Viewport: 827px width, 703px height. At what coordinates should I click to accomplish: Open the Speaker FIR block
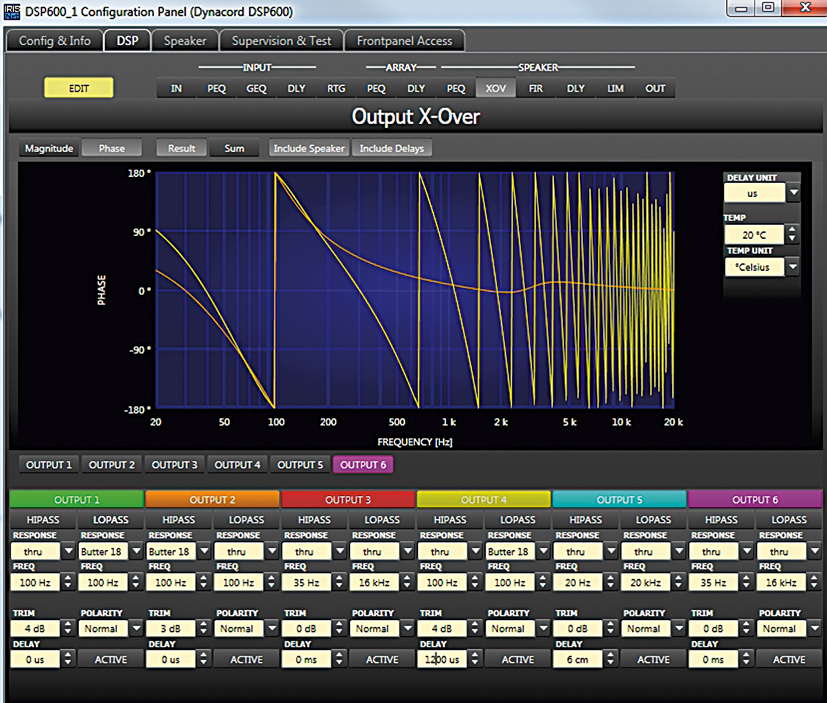(536, 88)
